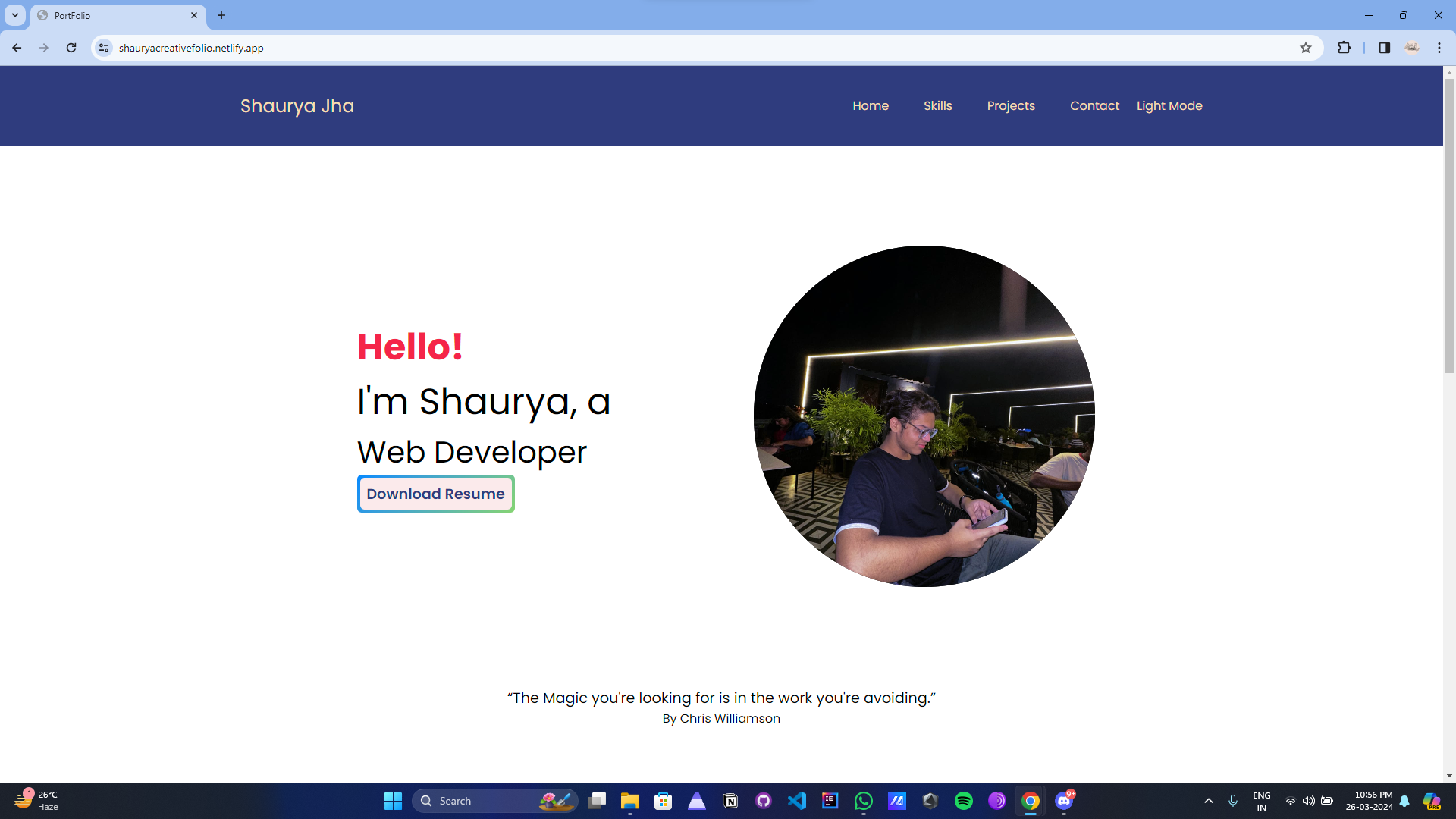Open Copilot from the system tray
The image size is (1456, 819).
1432,800
